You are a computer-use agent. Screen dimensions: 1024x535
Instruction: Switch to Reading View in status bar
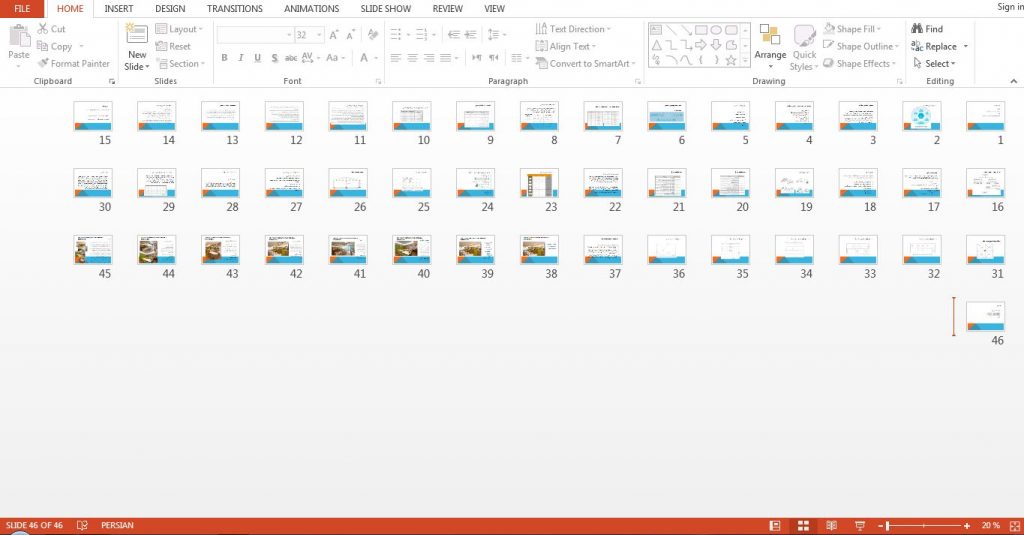coord(831,525)
